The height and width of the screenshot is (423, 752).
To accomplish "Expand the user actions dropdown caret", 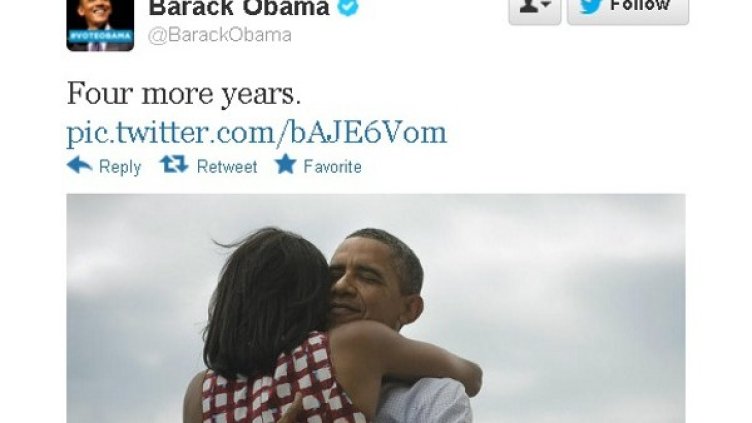I will (546, 5).
